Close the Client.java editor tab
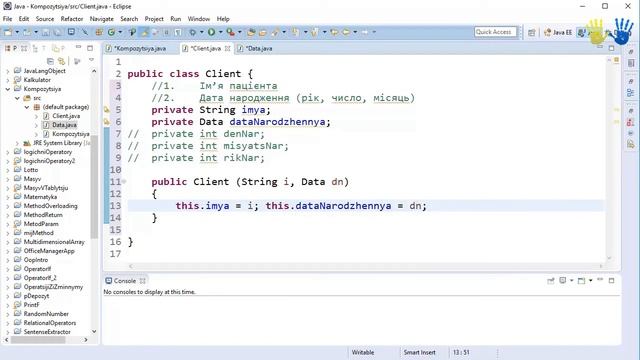The image size is (640, 360). tap(227, 48)
